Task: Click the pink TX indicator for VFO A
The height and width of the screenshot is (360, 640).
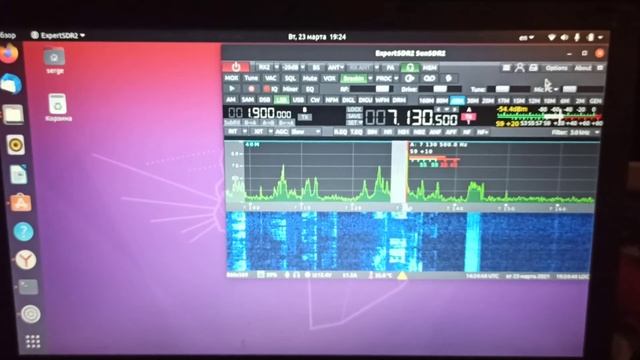Action: coord(469,118)
